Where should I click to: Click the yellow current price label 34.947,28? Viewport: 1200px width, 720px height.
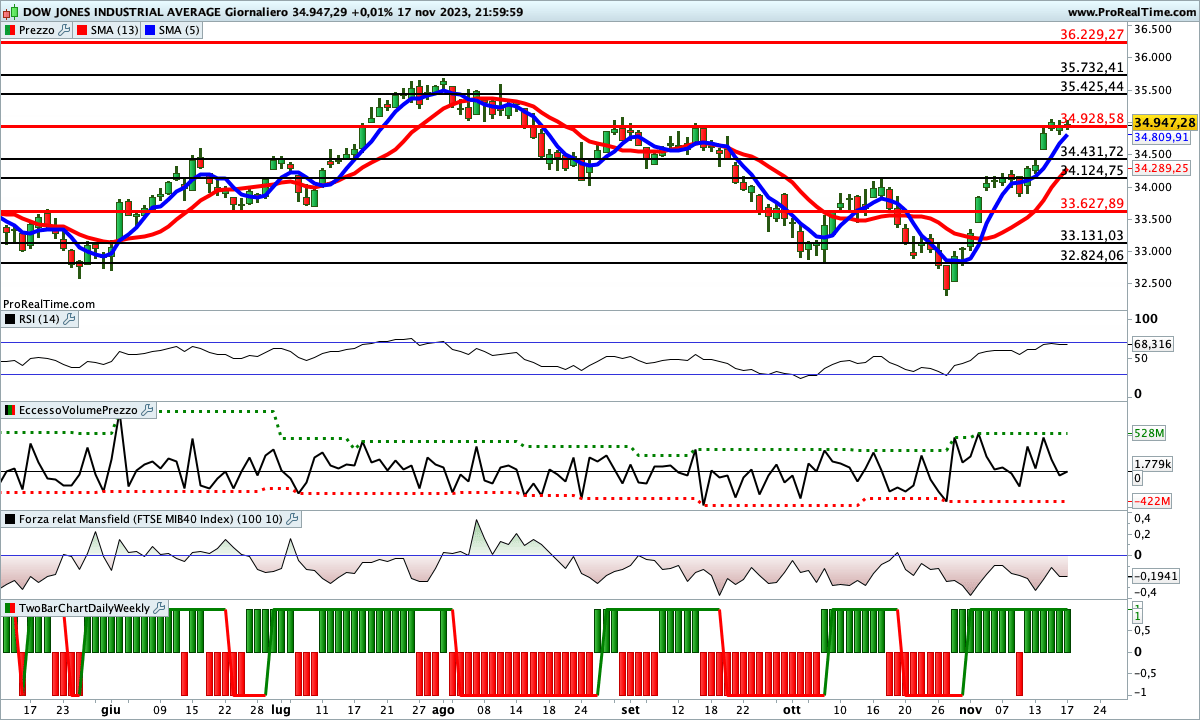pos(1164,121)
